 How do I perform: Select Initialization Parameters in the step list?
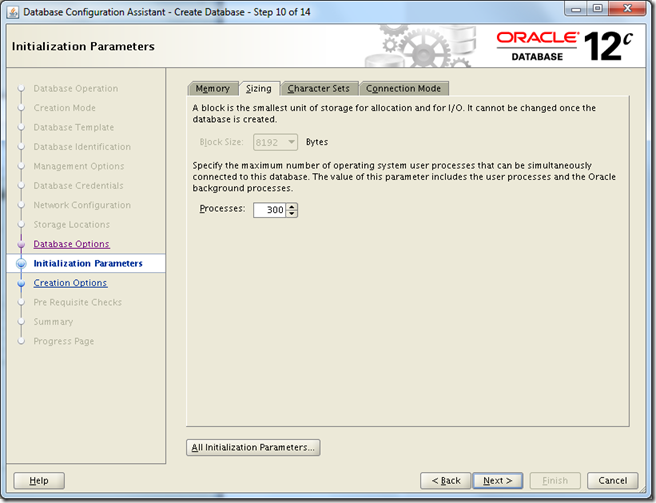point(88,263)
